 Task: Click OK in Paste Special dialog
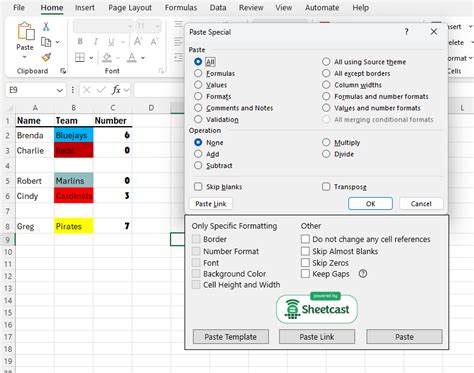tap(370, 204)
